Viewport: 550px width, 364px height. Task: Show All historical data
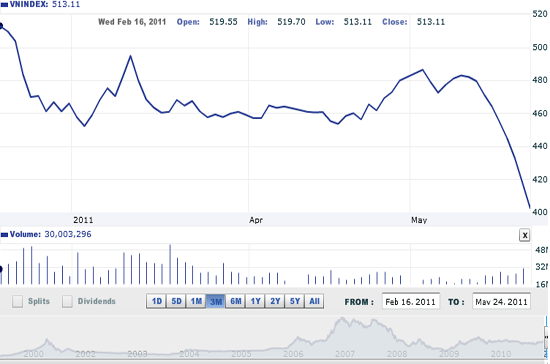[x=314, y=301]
